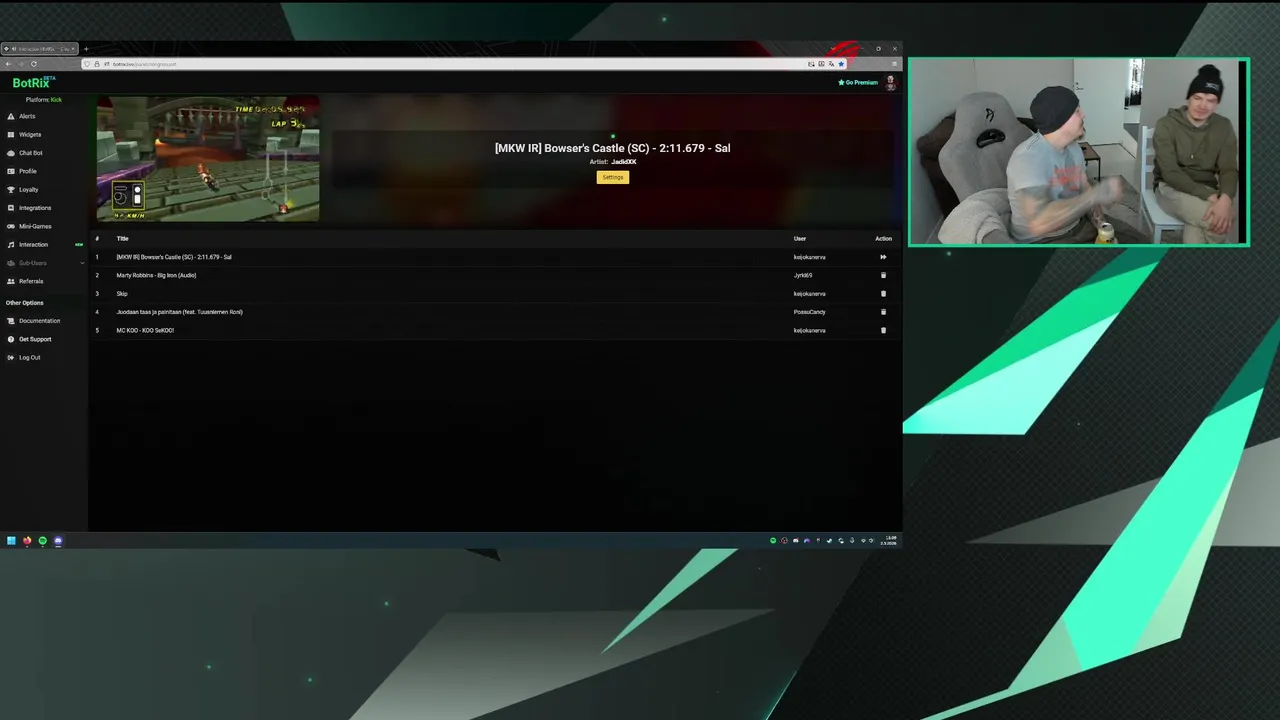Open the Widgets grid icon
This screenshot has height=720, width=1280.
(x=10, y=134)
